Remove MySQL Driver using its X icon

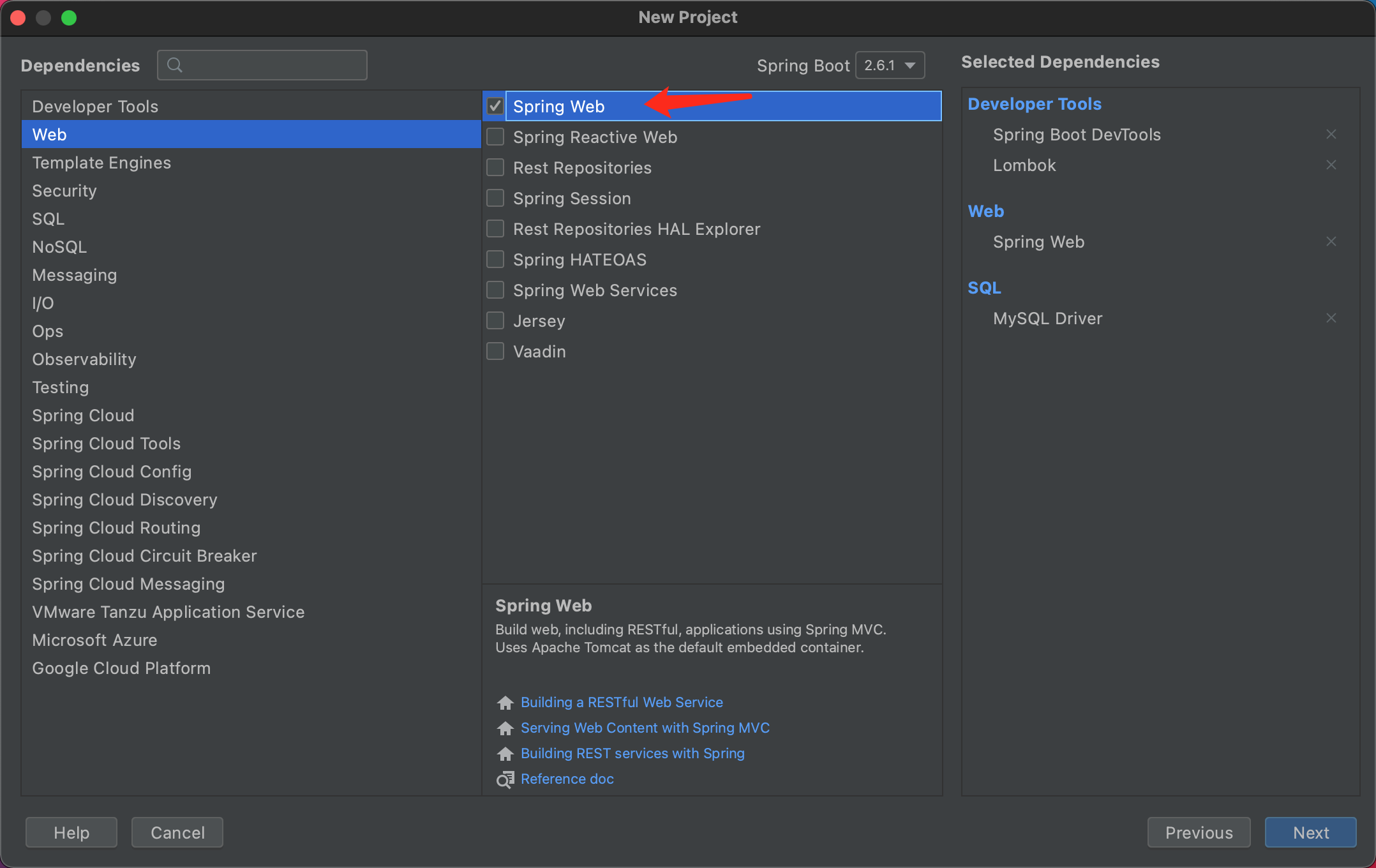(x=1331, y=318)
